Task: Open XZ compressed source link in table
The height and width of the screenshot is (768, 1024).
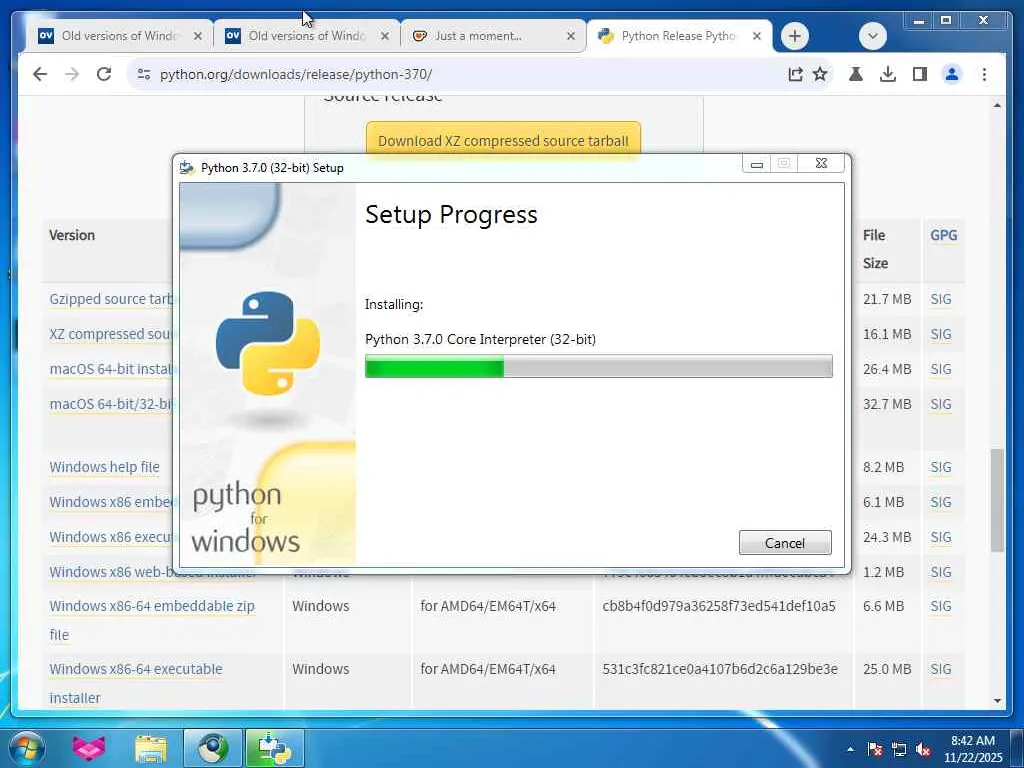Action: click(111, 334)
